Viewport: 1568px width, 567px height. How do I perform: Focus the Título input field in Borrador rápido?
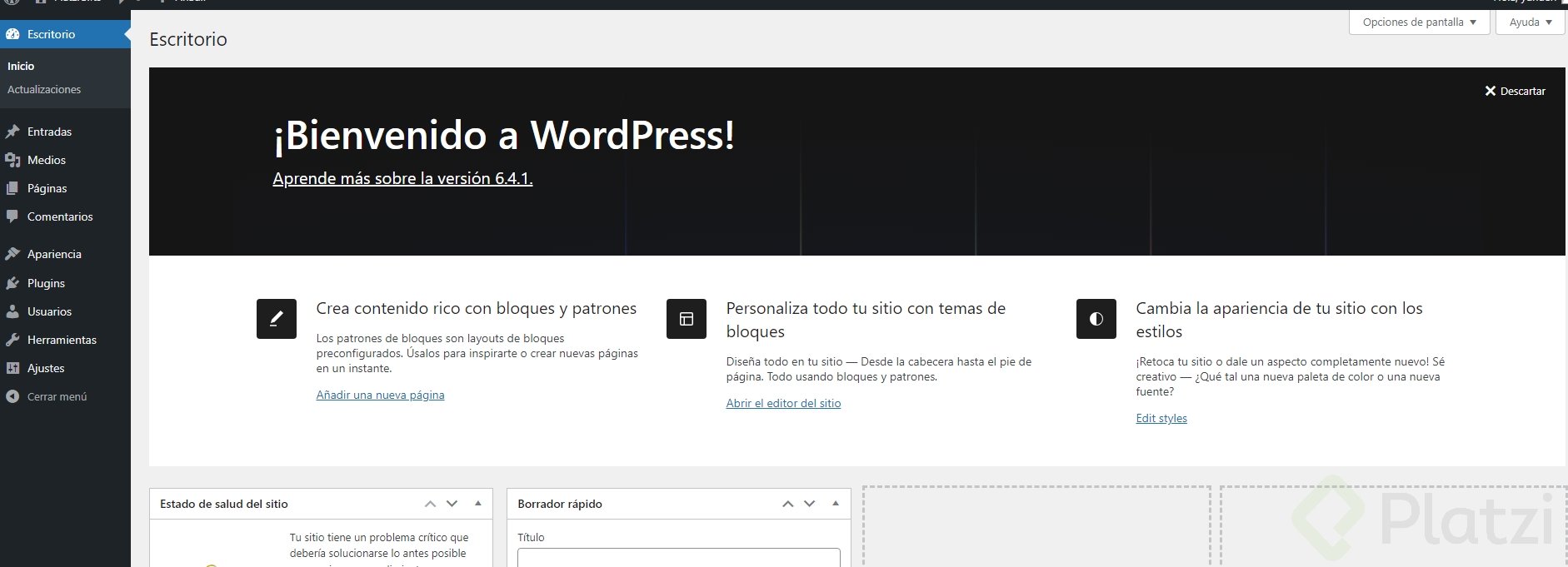pos(678,557)
